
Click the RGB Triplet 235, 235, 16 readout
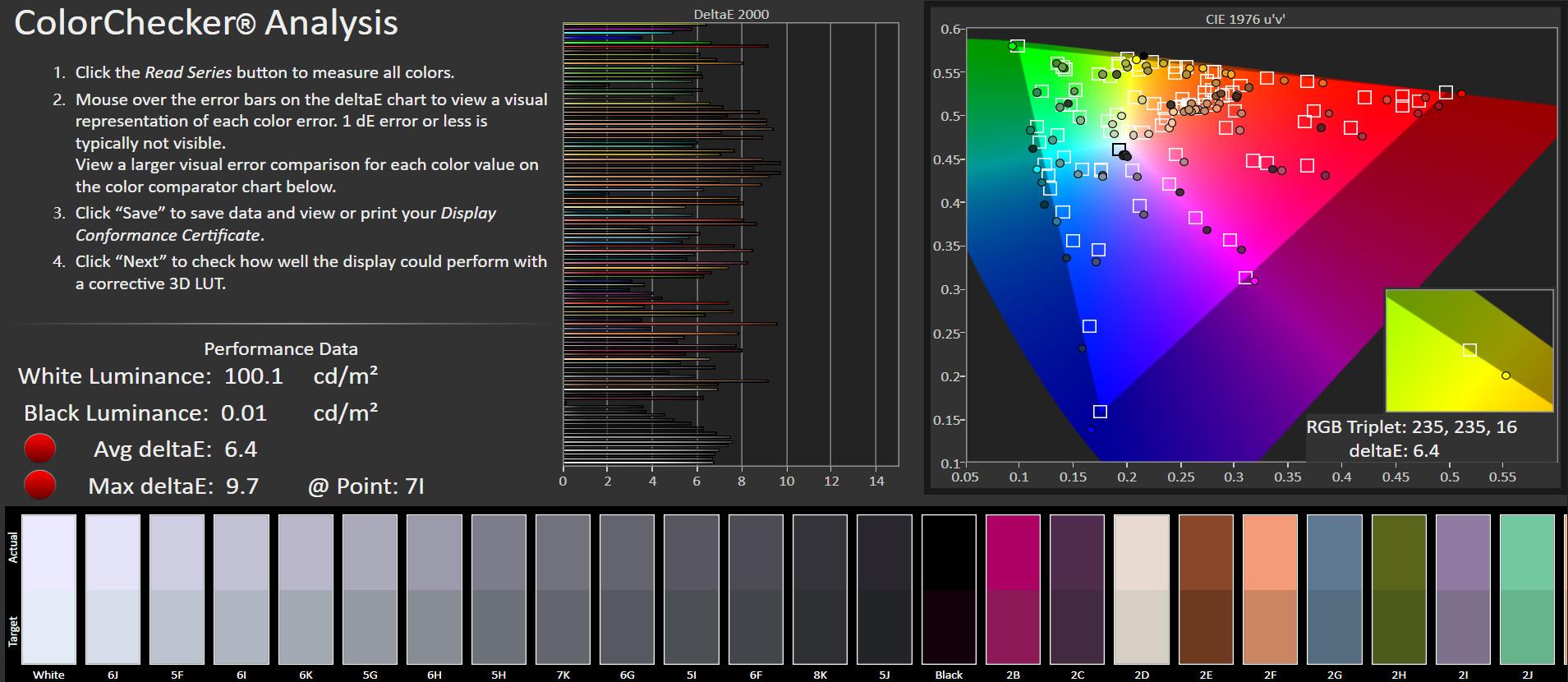point(1412,427)
